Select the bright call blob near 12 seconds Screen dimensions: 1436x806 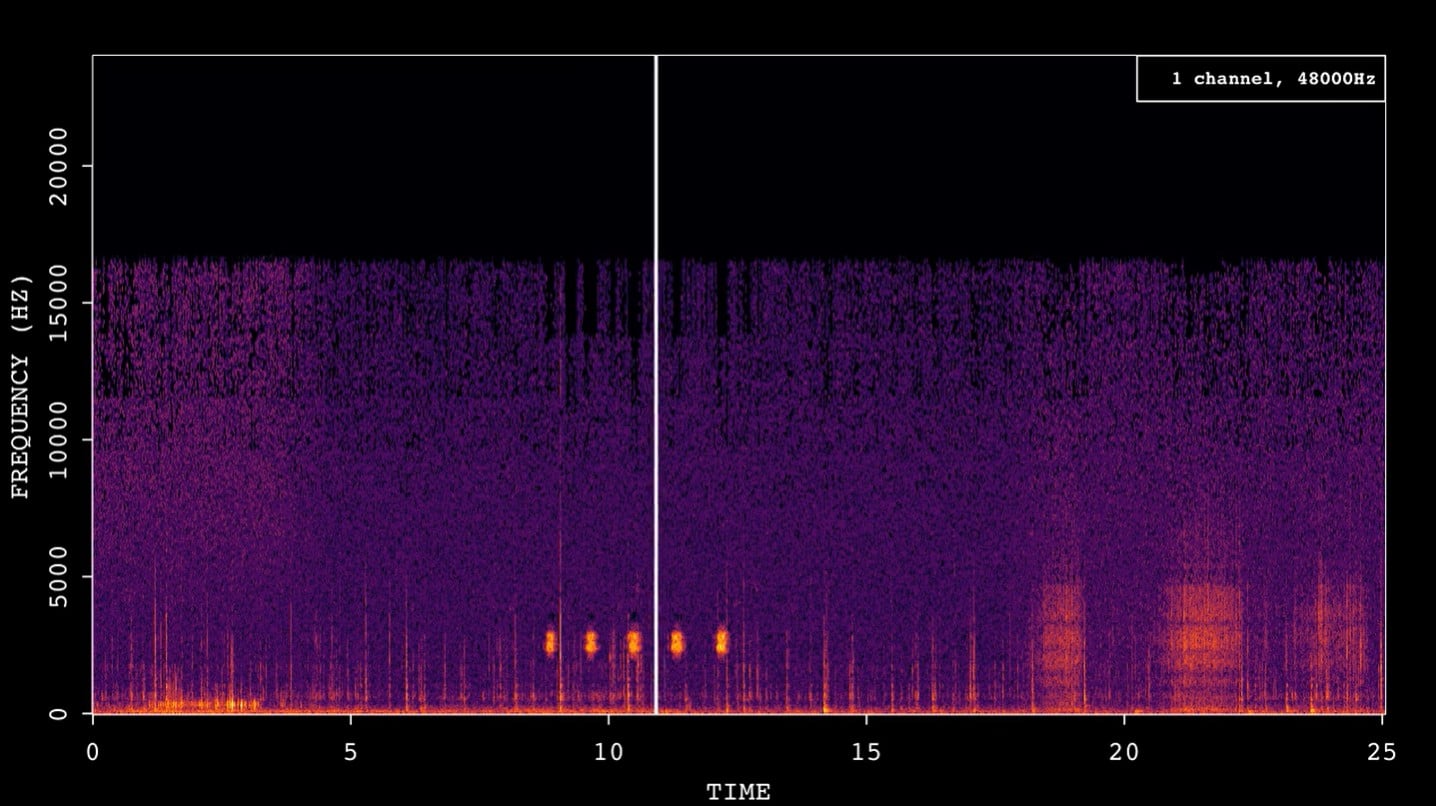point(722,640)
